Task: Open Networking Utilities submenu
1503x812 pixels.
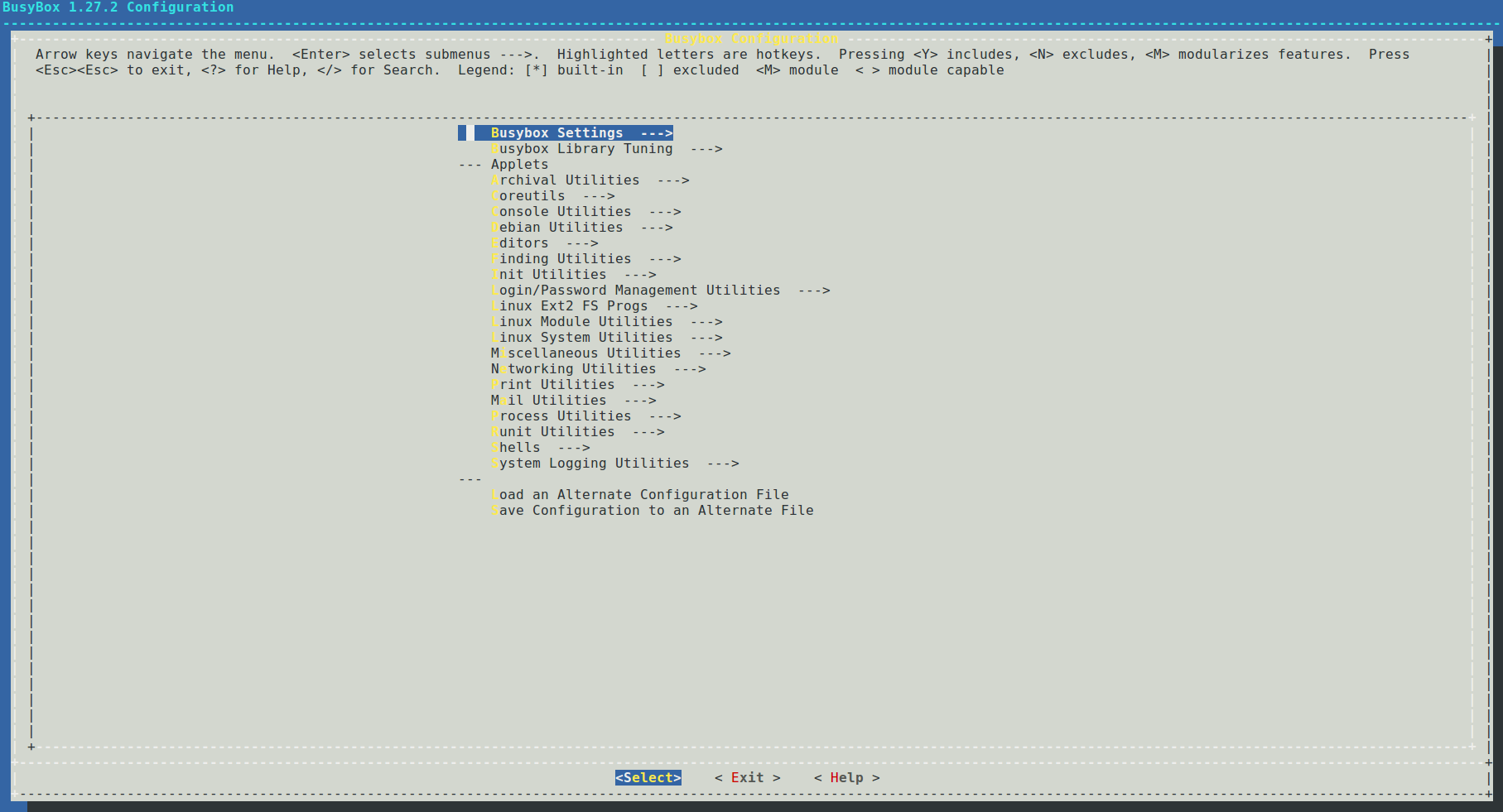Action: (x=598, y=369)
